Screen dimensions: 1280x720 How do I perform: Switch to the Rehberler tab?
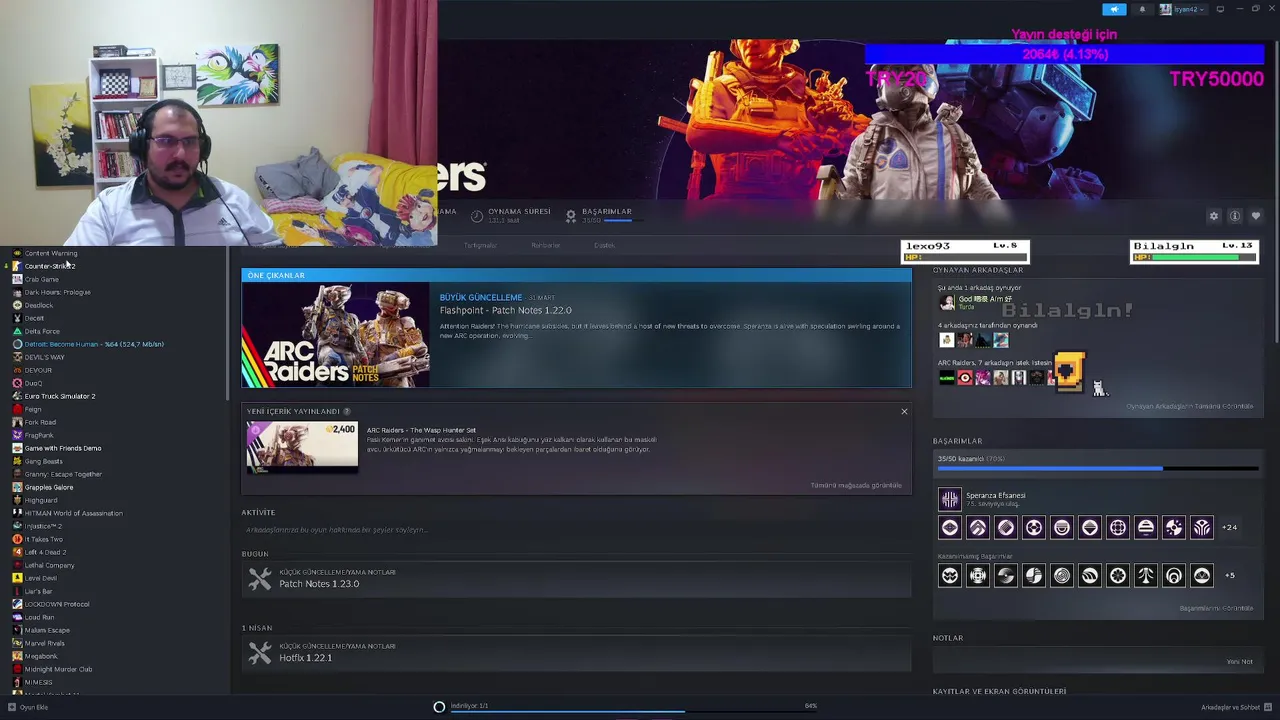click(546, 245)
